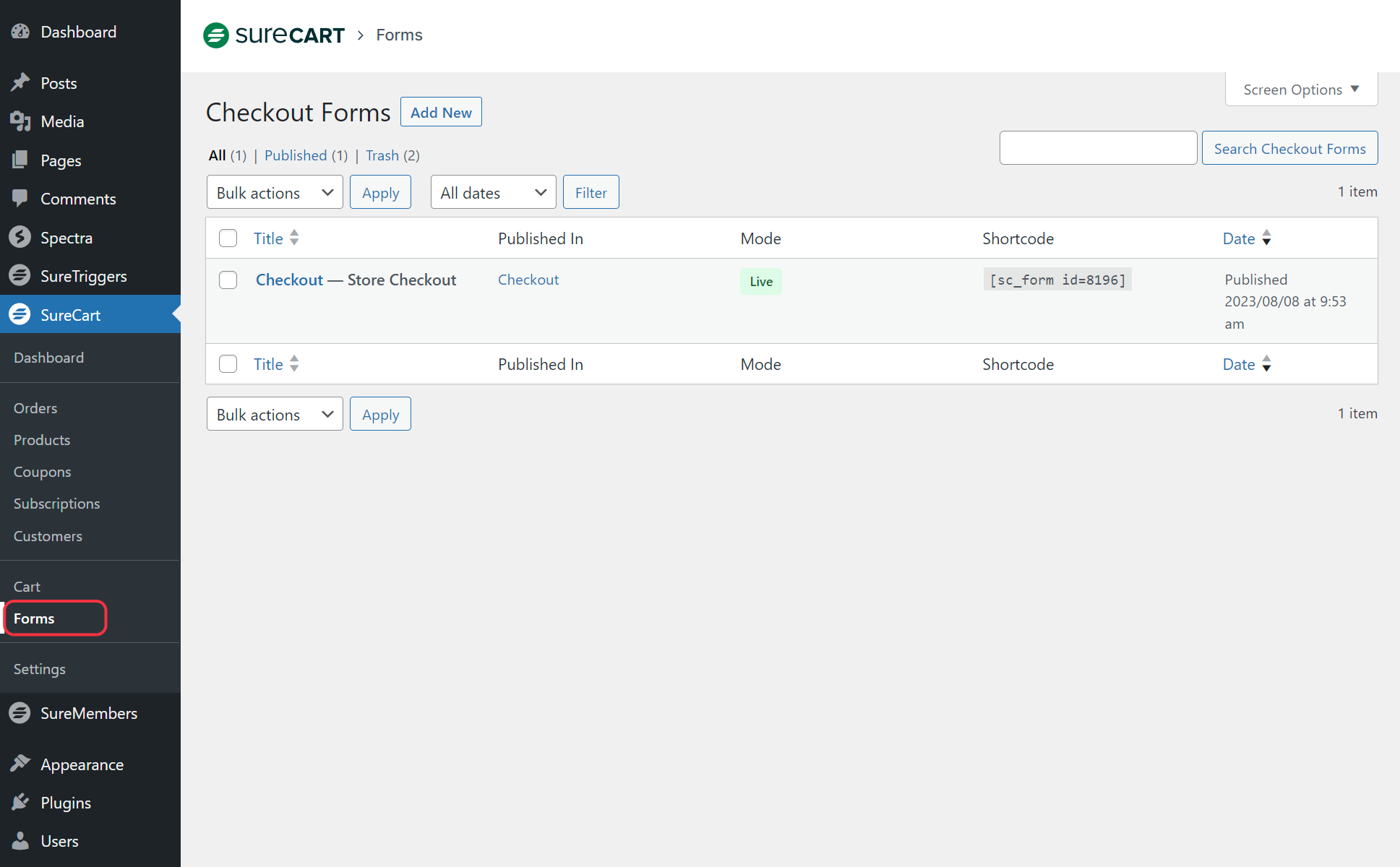Screen dimensions: 1400x867
Task: Click the SureMembers sidebar icon
Action: [20, 713]
